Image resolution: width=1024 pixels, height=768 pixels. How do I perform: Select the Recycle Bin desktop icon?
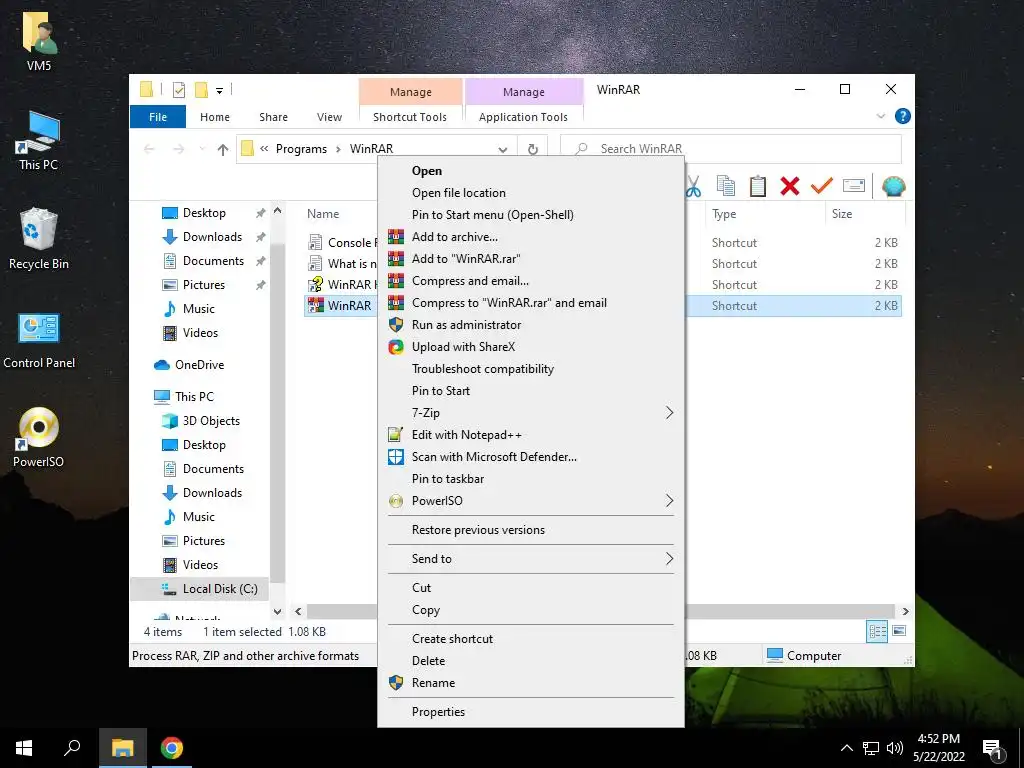coord(39,238)
